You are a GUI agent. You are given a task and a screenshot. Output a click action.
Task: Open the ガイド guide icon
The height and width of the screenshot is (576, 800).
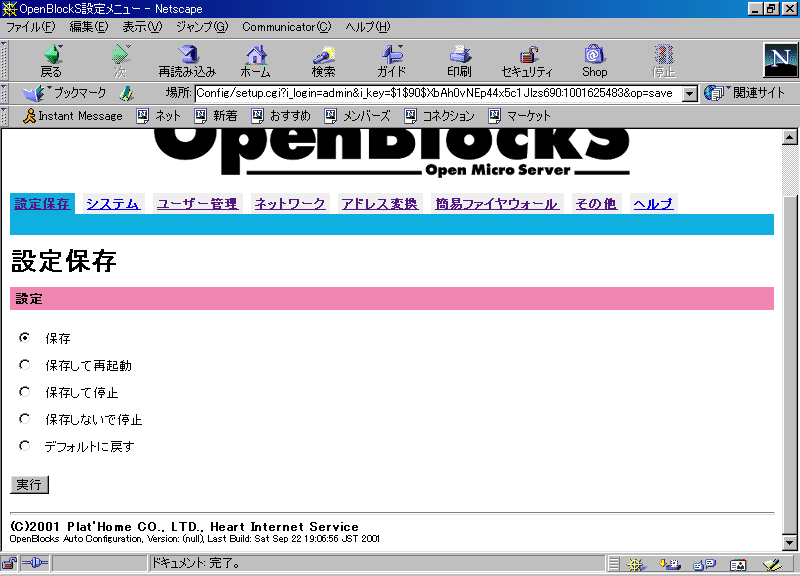point(391,61)
